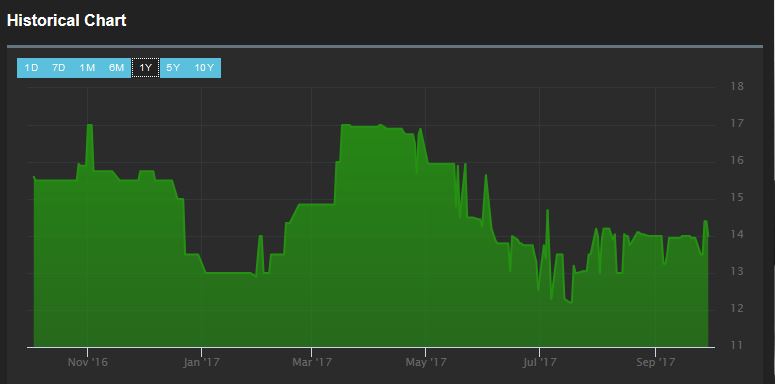Click the Sep '17 axis label

(x=655, y=362)
